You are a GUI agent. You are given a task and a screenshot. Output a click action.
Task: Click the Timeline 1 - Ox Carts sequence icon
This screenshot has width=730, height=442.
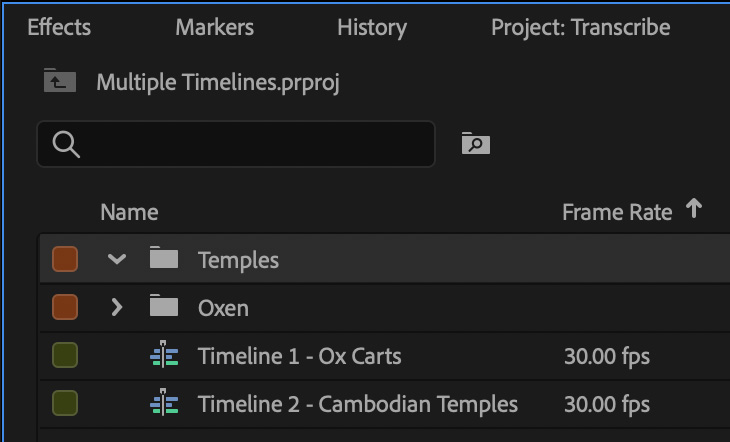click(164, 354)
